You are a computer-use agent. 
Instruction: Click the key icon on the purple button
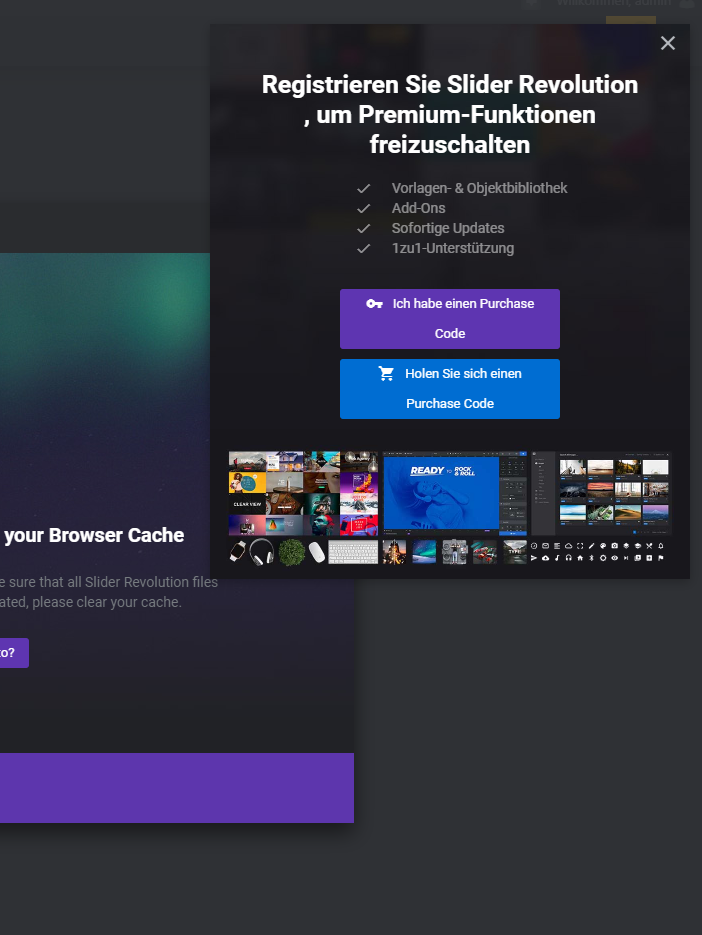coord(374,304)
